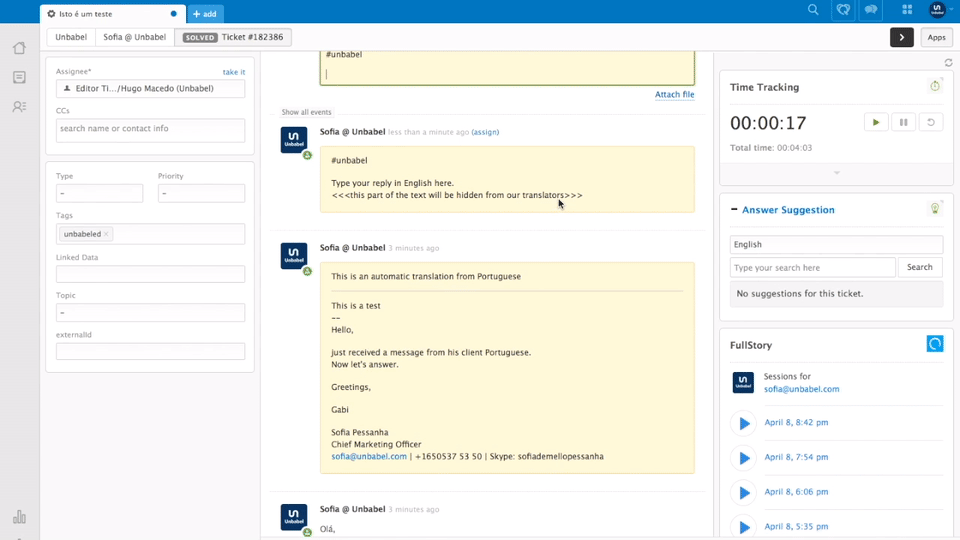
Task: Click the Tags input field
Action: [x=151, y=234]
